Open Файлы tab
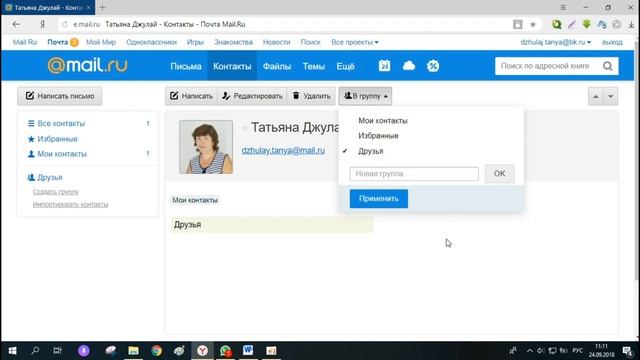 (x=277, y=66)
